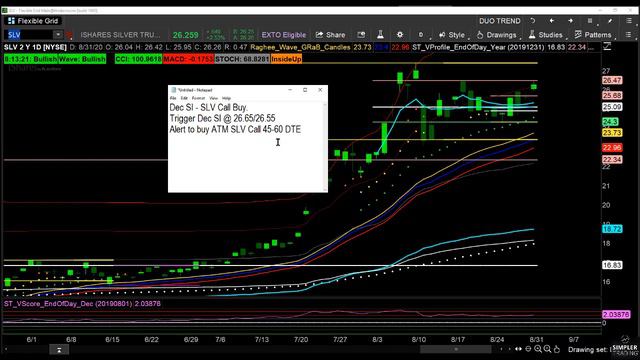Screen dimensions: 640x360
Task: Click the chart horizontal scrollbar thumb
Action: (x=456, y=349)
